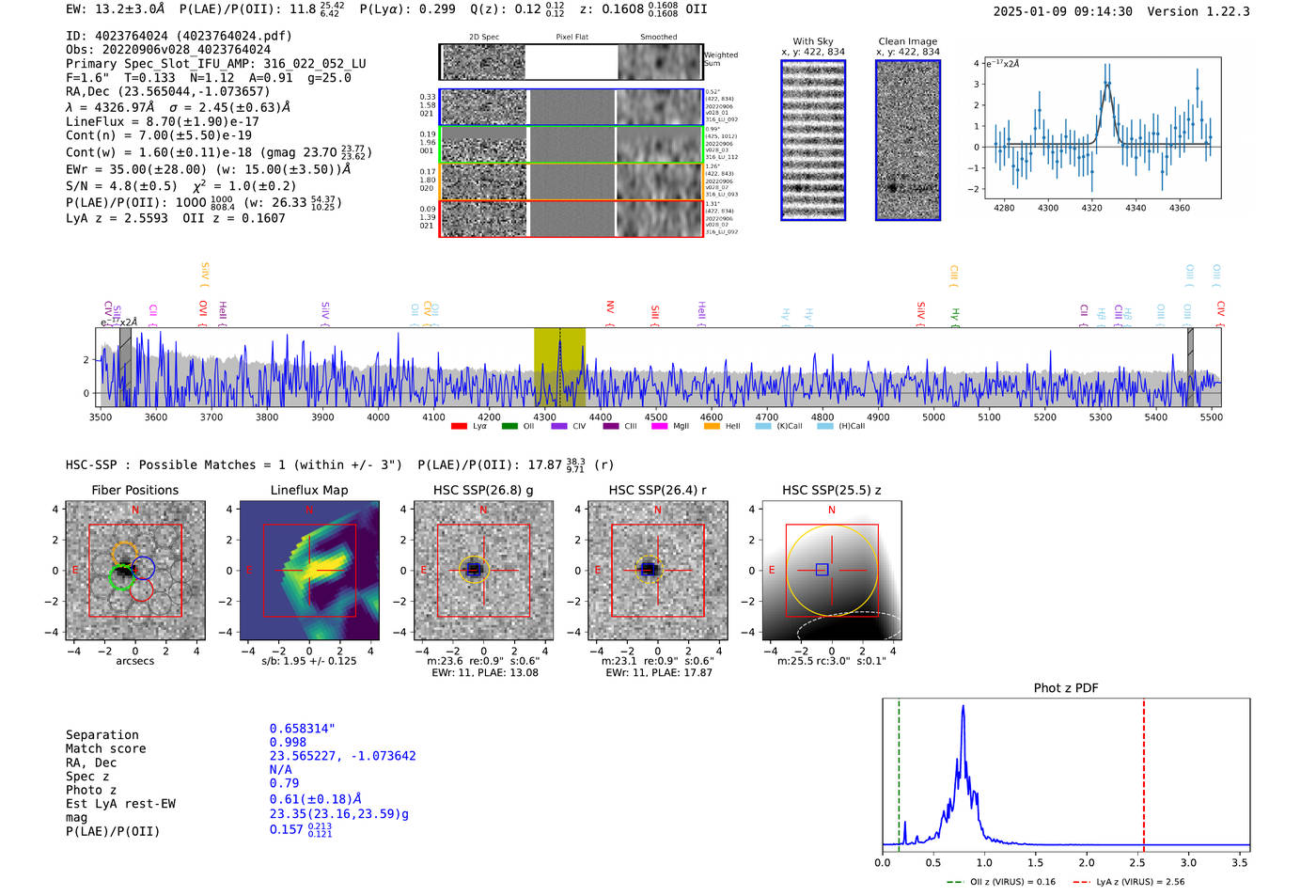Click the green dashed OII line in Phot z PDF
The image size is (1316, 896).
(899, 771)
